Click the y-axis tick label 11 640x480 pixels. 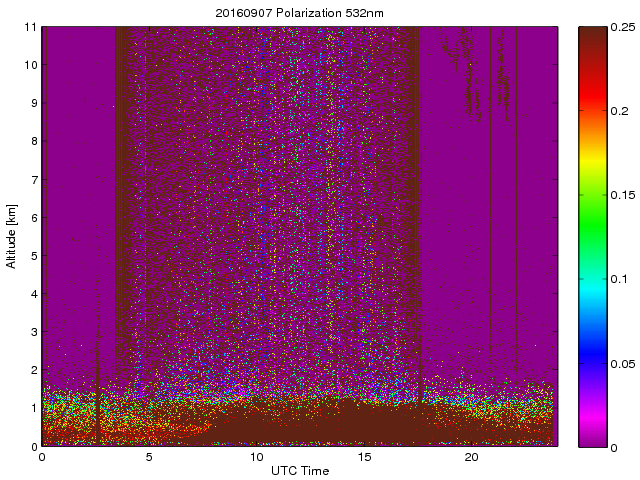[x=31, y=27]
